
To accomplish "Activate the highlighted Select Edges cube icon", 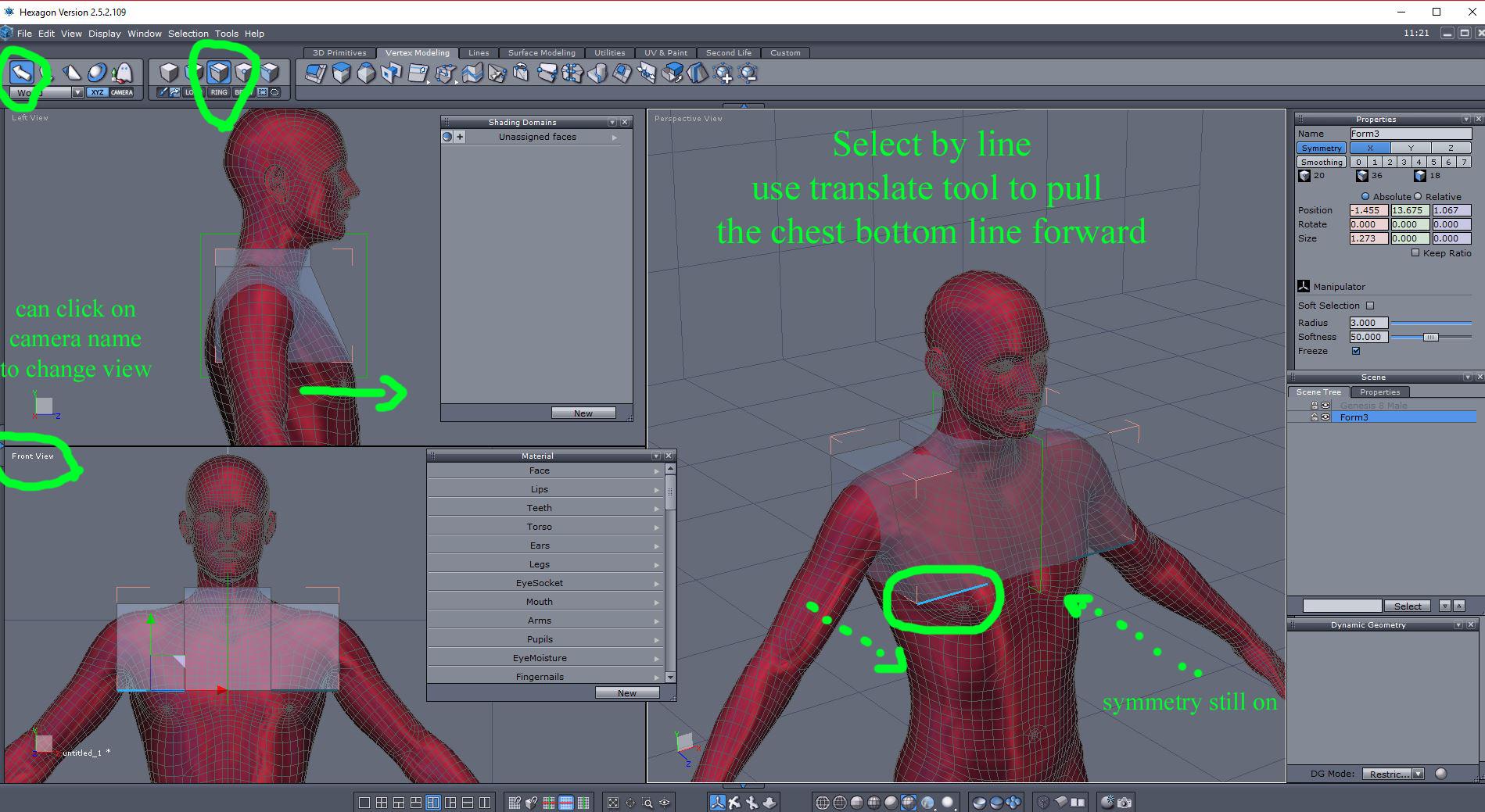I will pos(219,73).
